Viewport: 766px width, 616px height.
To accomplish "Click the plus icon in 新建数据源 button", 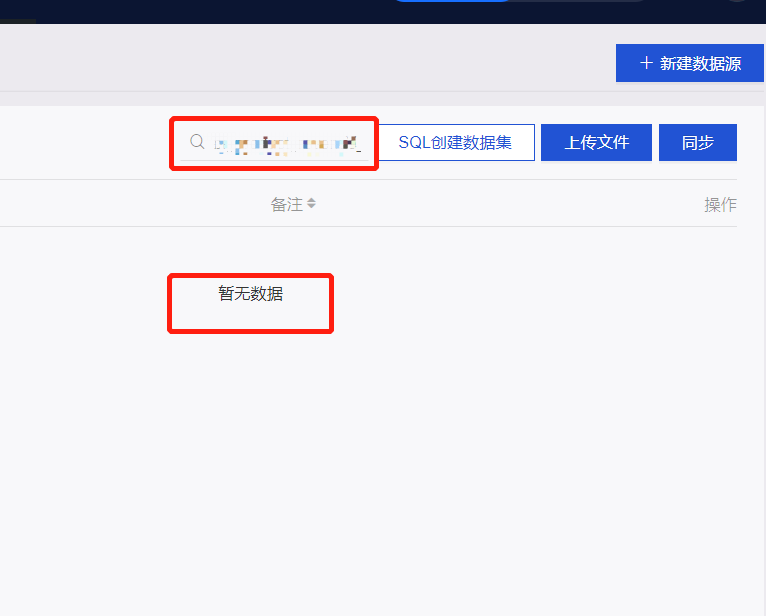I will [x=646, y=63].
